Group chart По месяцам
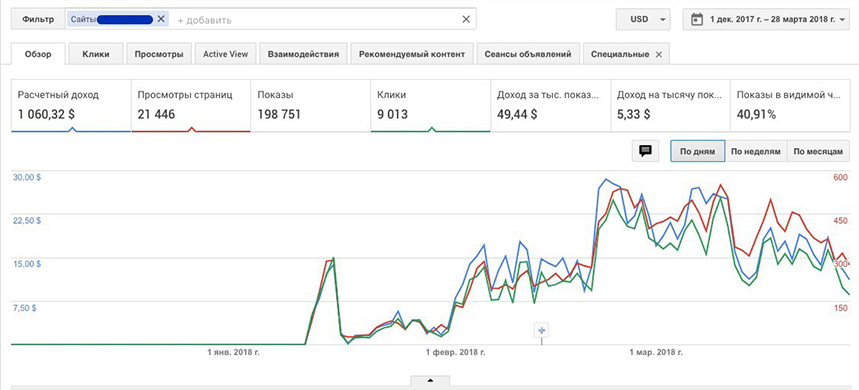This screenshot has width=859, height=390. [816, 151]
